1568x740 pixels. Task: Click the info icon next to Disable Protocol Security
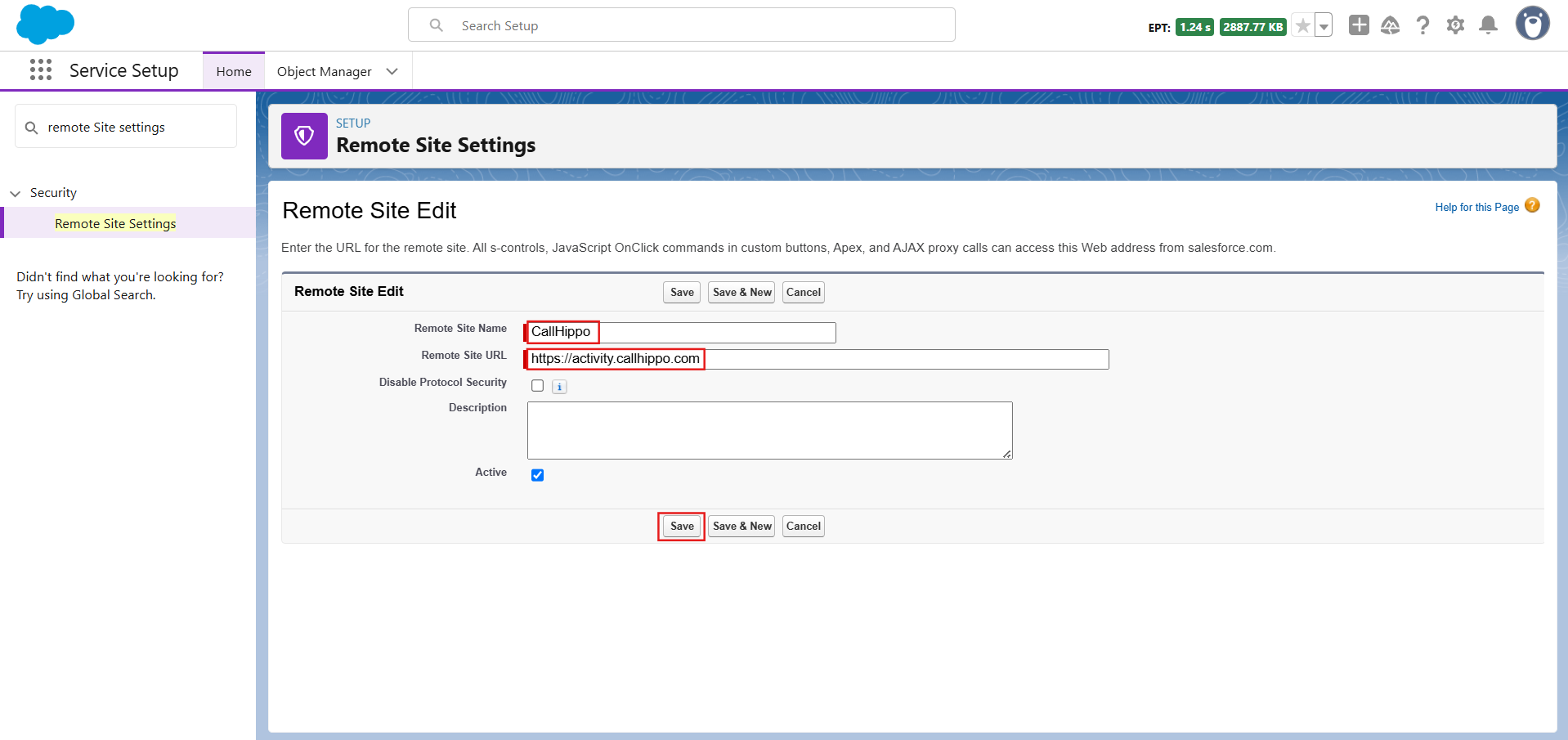click(559, 387)
